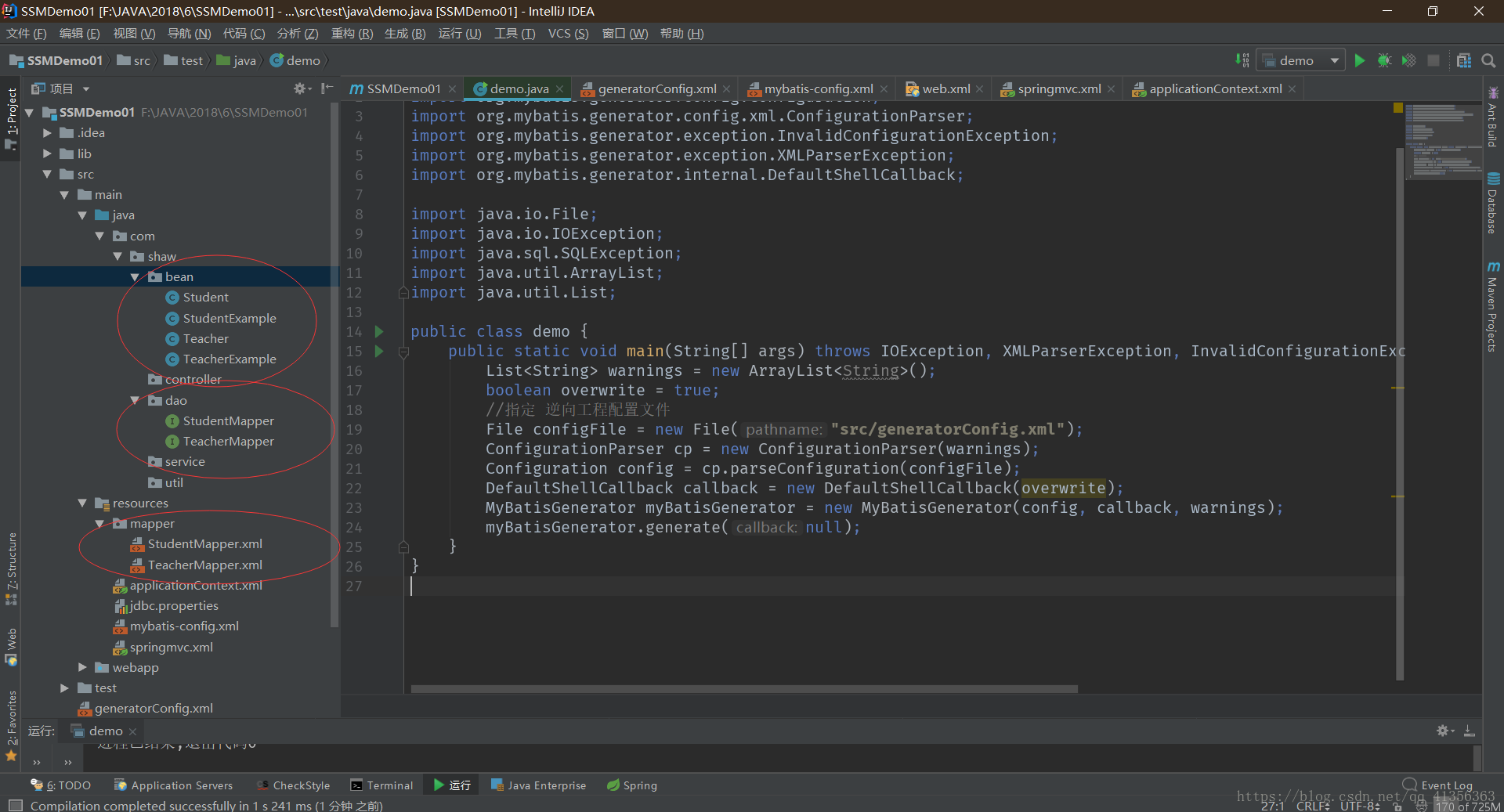Toggle tool window stripes via status bar corner square
The width and height of the screenshot is (1504, 812).
(x=15, y=805)
